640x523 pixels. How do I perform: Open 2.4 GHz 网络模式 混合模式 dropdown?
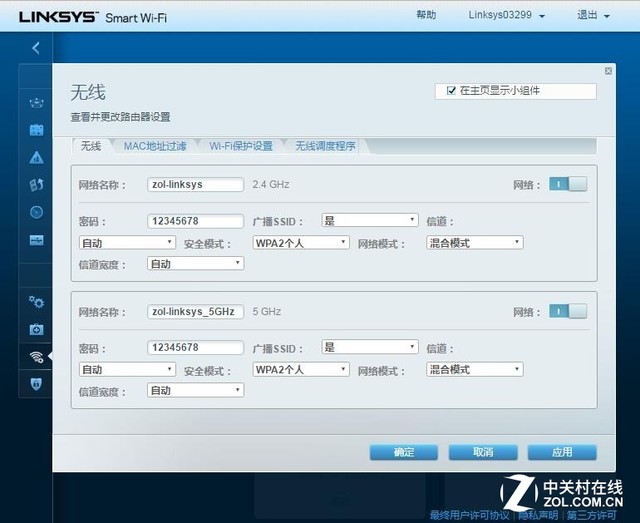point(475,243)
